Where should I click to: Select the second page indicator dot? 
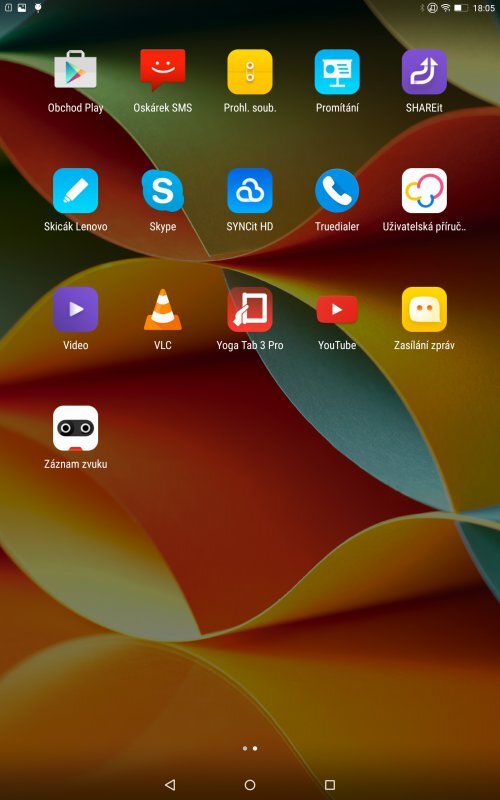point(255,748)
